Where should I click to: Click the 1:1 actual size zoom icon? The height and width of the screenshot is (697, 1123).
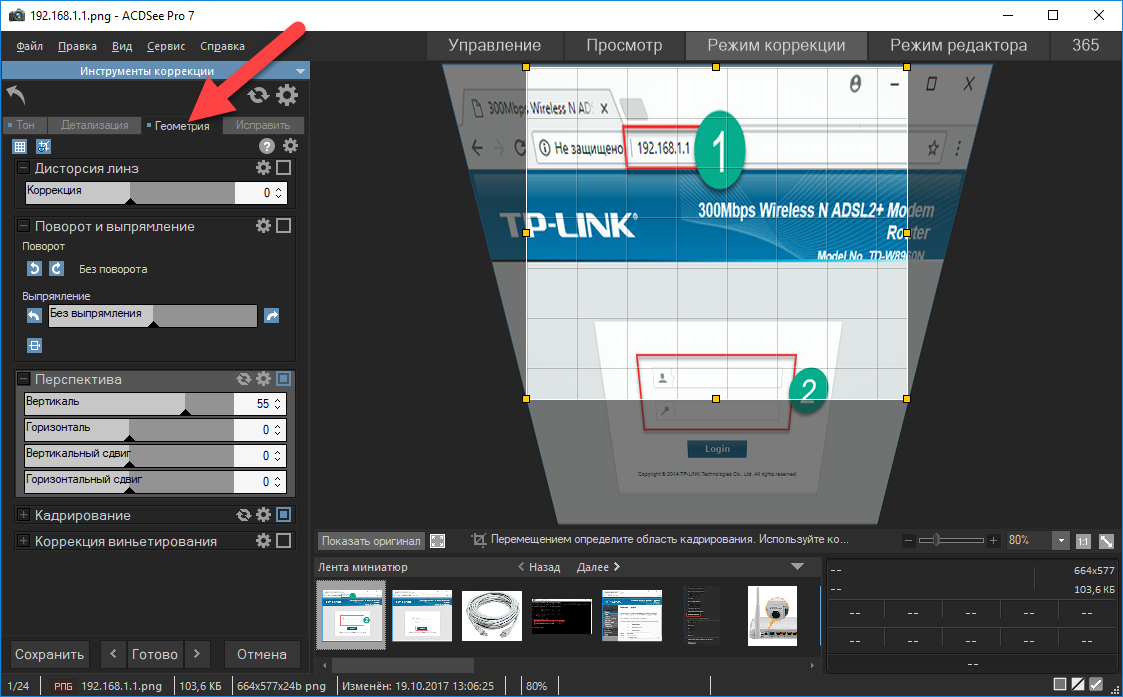pyautogui.click(x=1083, y=541)
